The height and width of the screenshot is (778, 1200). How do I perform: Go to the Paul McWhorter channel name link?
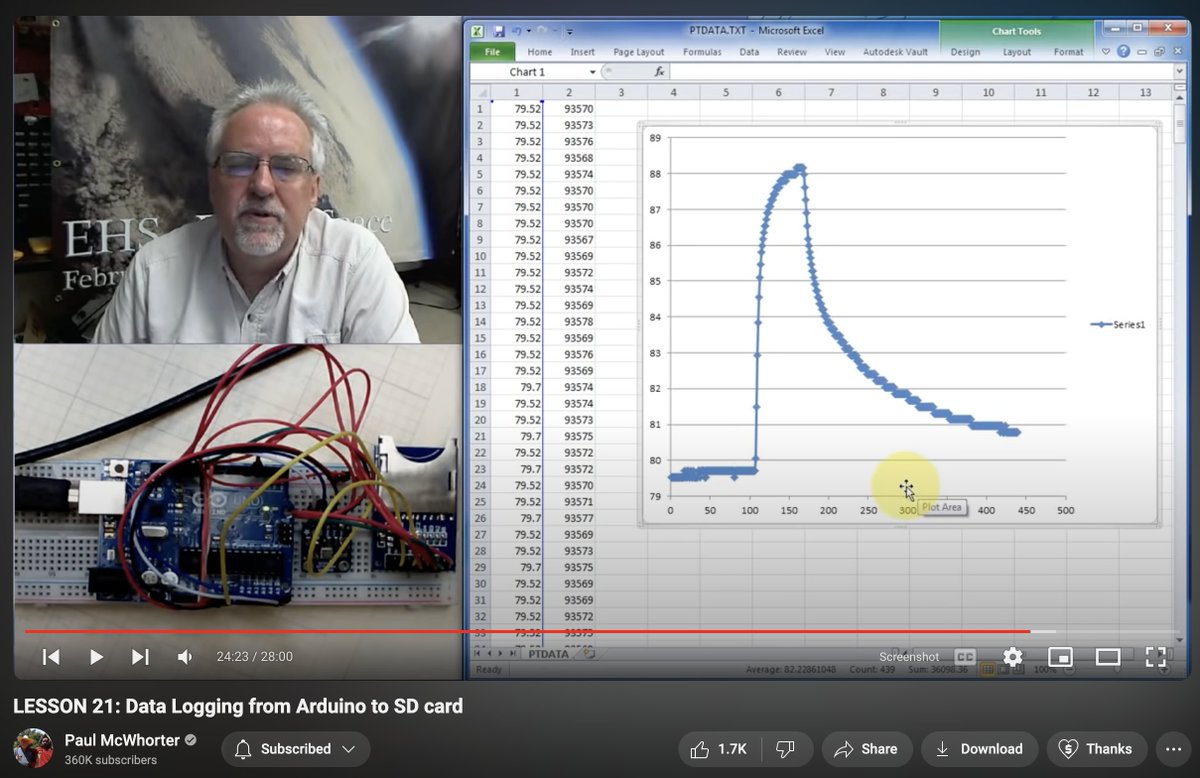coord(122,740)
